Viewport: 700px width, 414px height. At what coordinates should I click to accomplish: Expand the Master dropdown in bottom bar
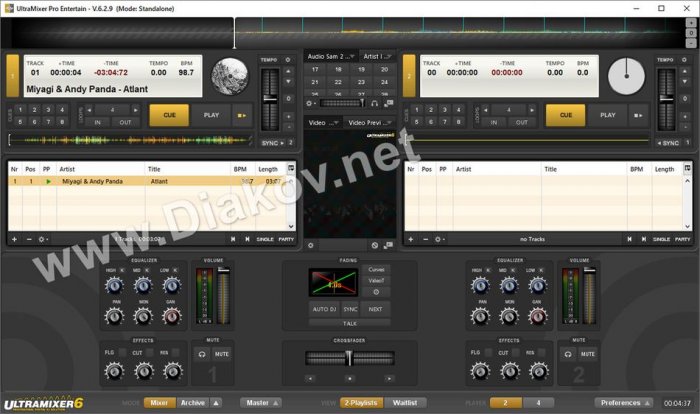click(260, 403)
